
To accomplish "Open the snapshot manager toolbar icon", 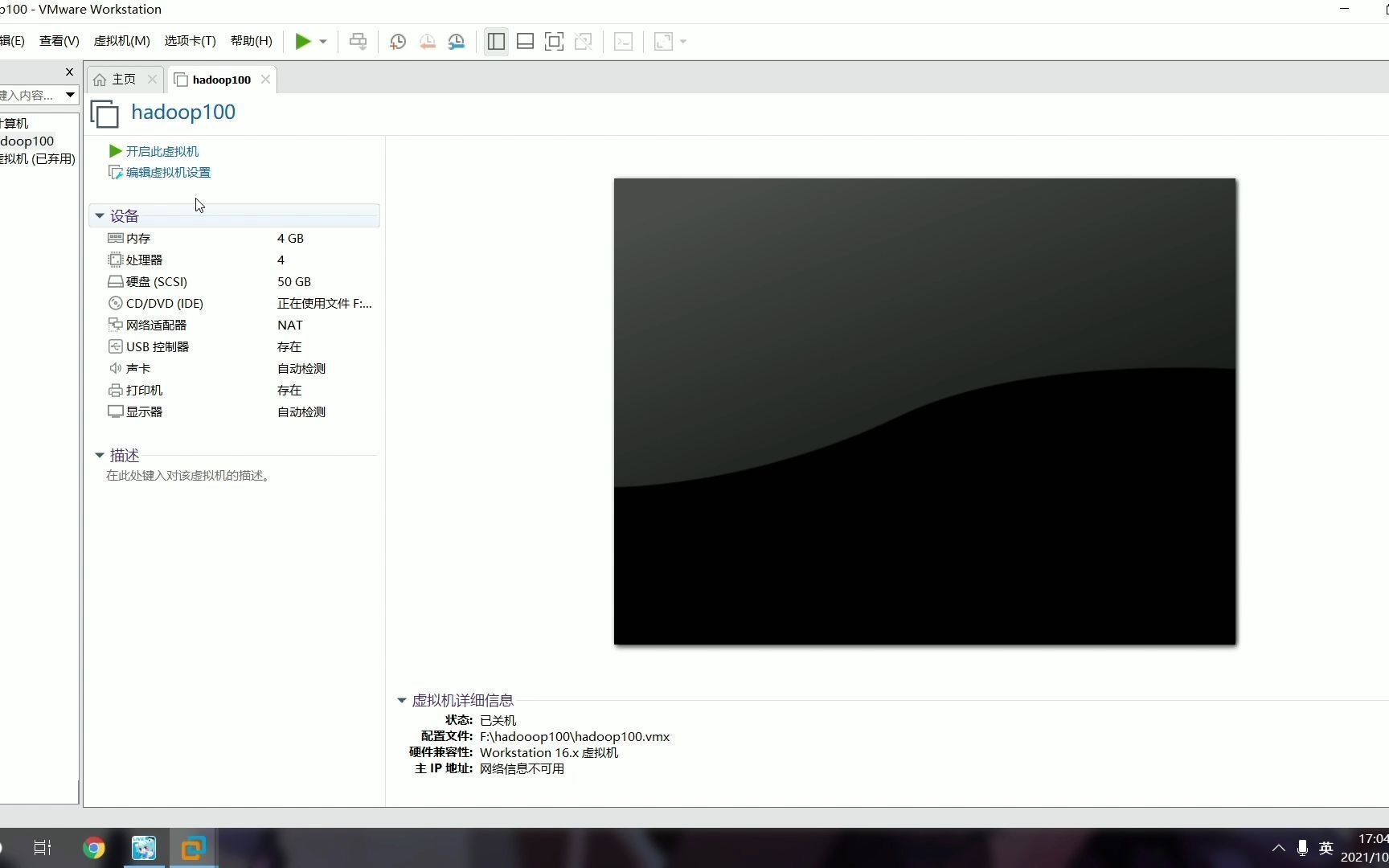I will tap(457, 42).
